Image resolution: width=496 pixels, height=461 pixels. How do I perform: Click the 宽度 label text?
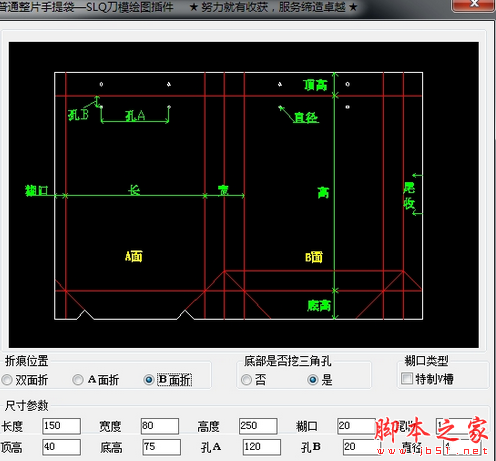[x=110, y=426]
